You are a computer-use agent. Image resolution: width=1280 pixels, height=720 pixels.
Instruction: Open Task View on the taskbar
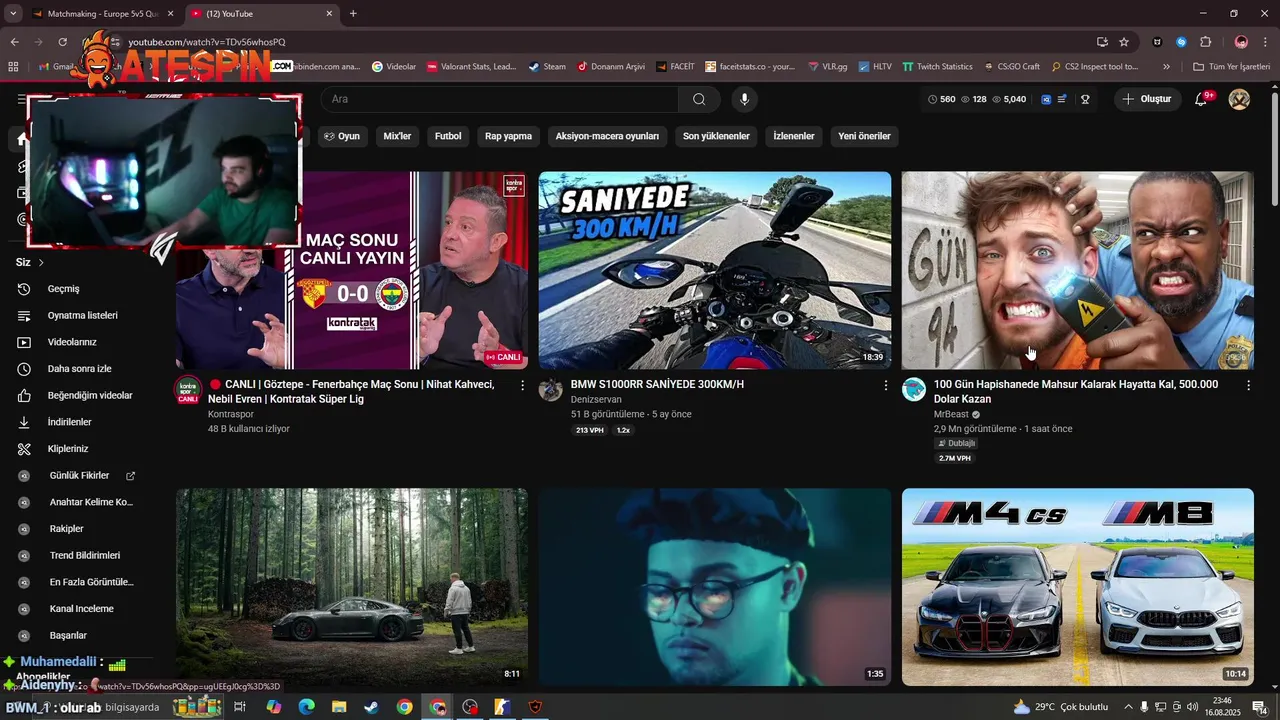240,707
